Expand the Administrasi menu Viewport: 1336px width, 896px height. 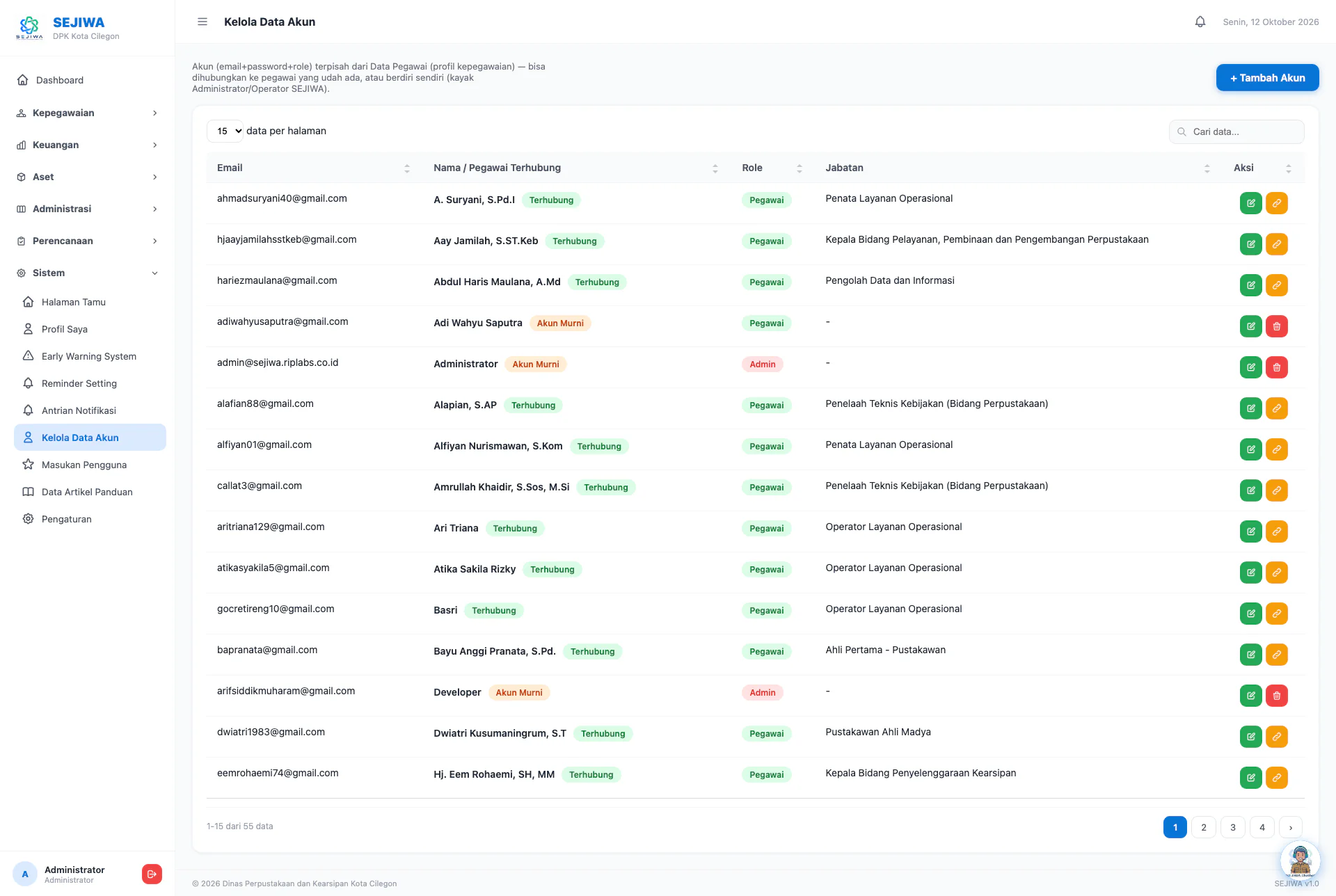tap(88, 209)
